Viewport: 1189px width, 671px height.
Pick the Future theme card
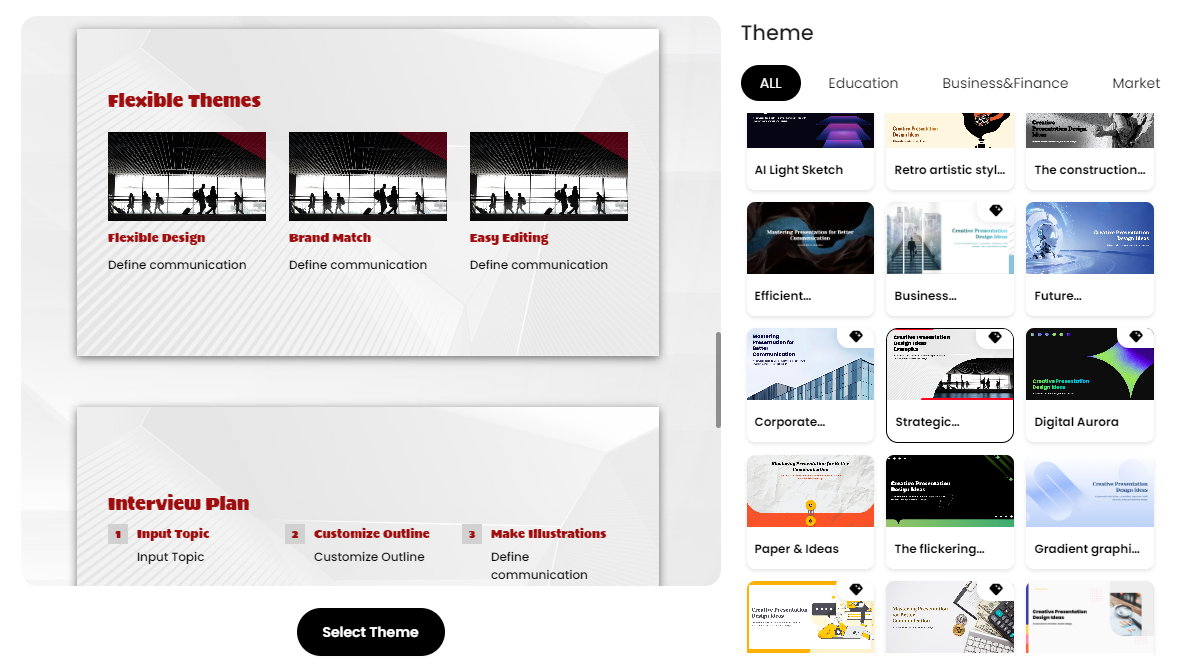pyautogui.click(x=1090, y=259)
